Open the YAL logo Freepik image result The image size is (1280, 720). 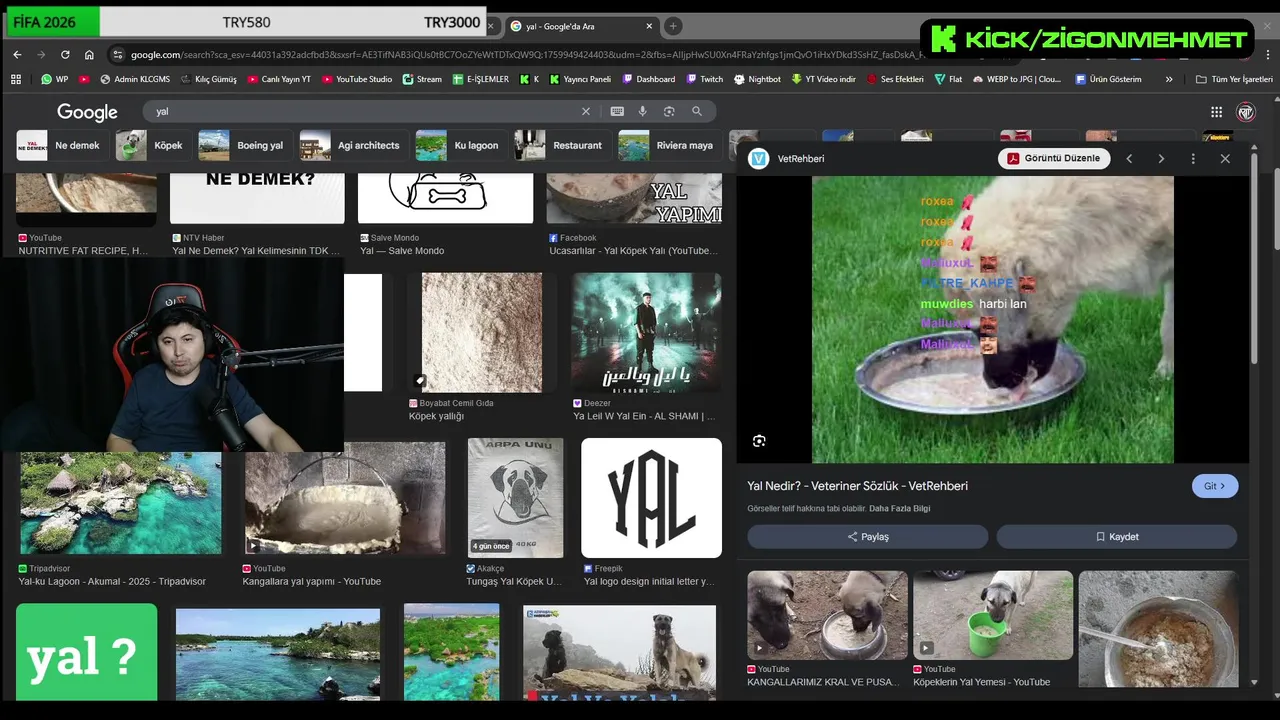pos(651,498)
